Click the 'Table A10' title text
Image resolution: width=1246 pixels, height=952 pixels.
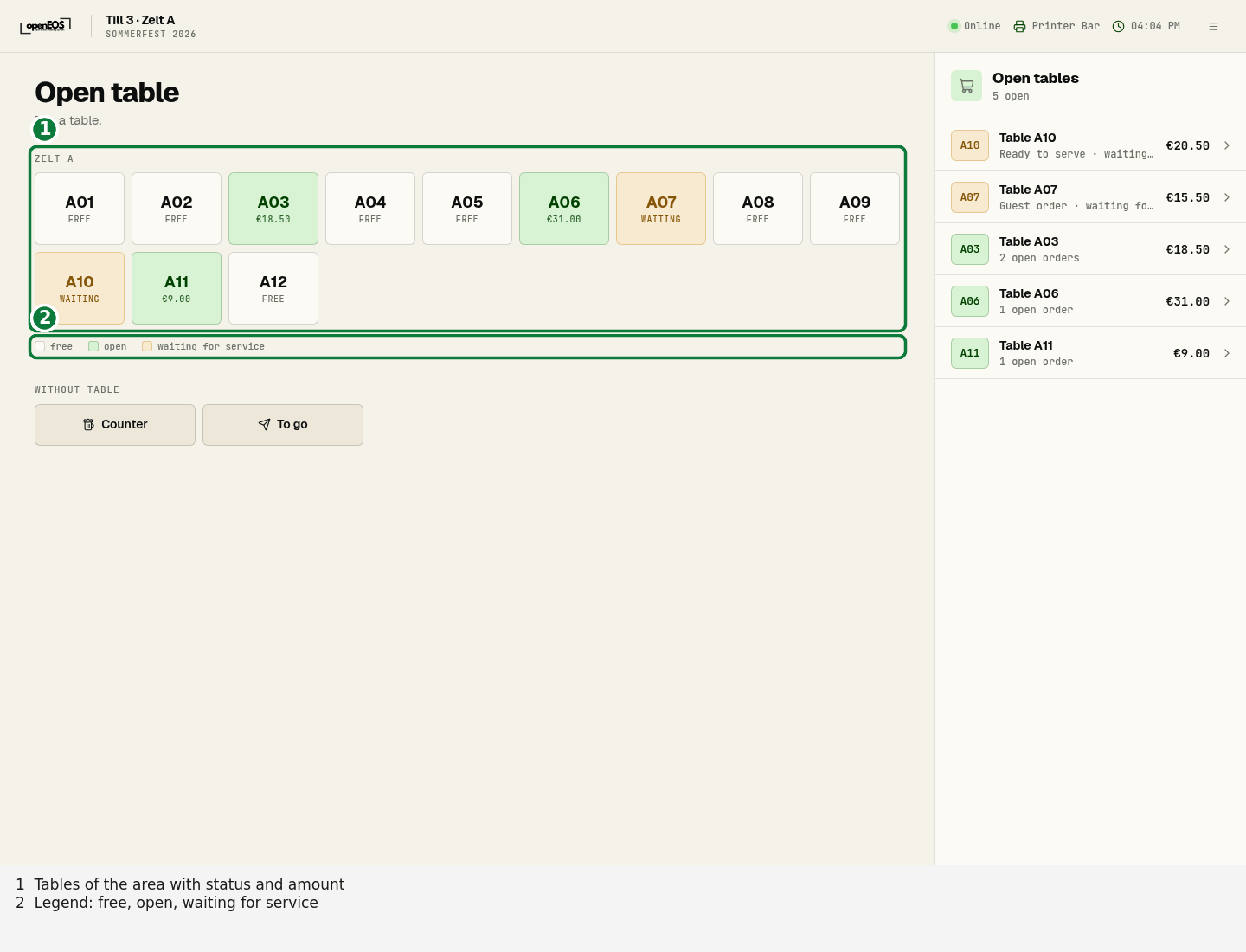click(x=1028, y=138)
